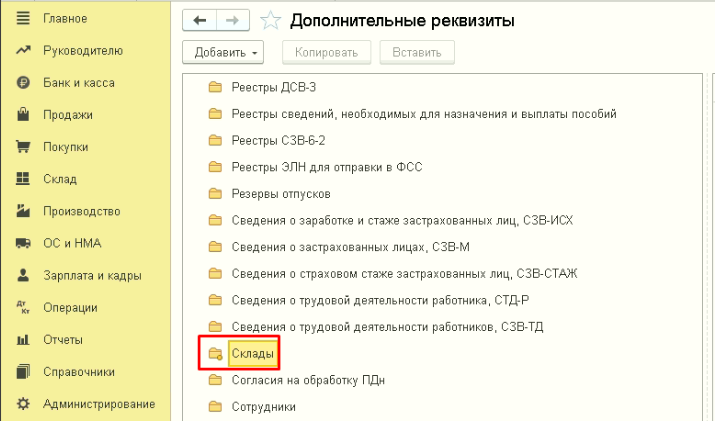
Task: Select the Сотрудники row
Action: (x=263, y=406)
